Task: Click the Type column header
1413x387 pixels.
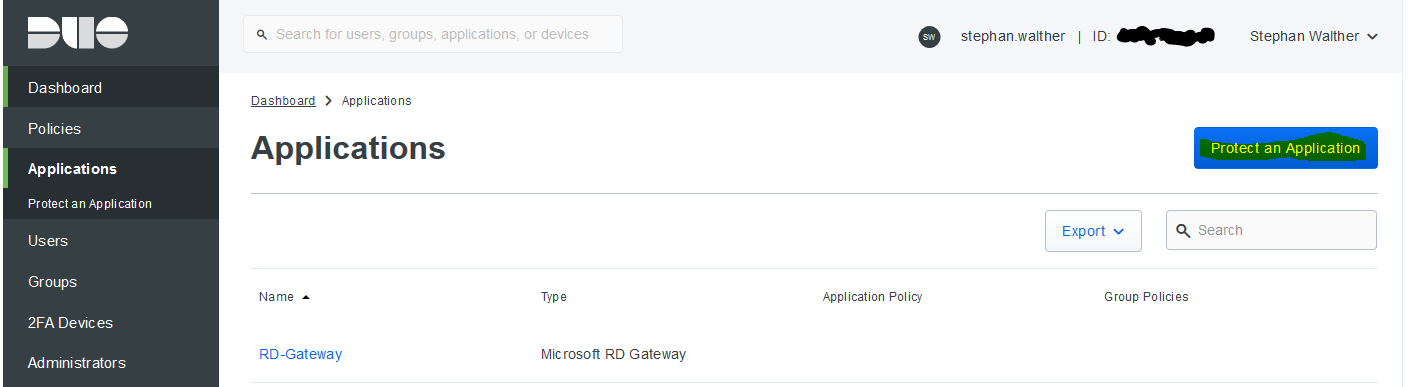Action: [554, 297]
